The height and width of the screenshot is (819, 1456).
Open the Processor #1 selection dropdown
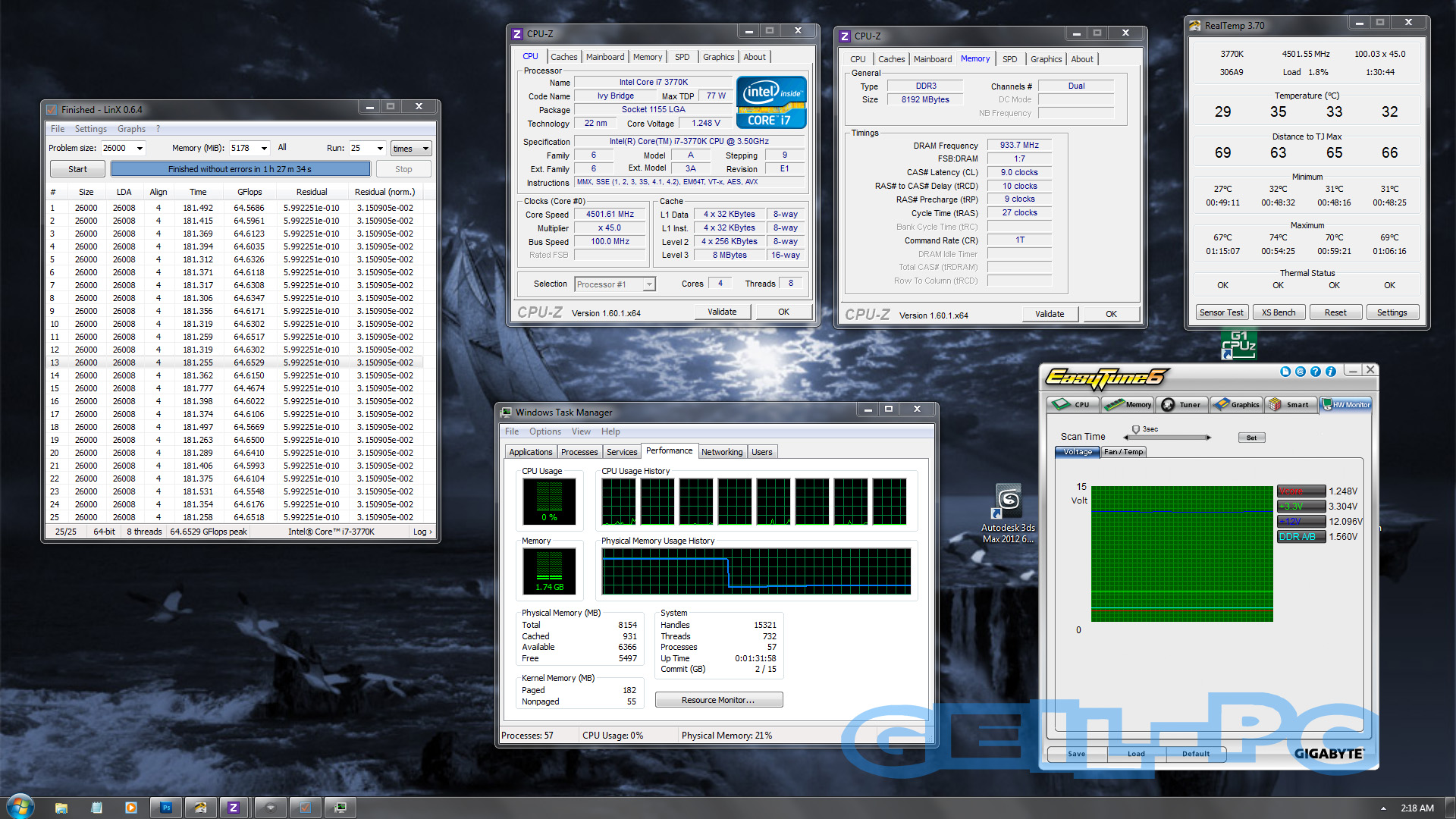click(x=648, y=284)
